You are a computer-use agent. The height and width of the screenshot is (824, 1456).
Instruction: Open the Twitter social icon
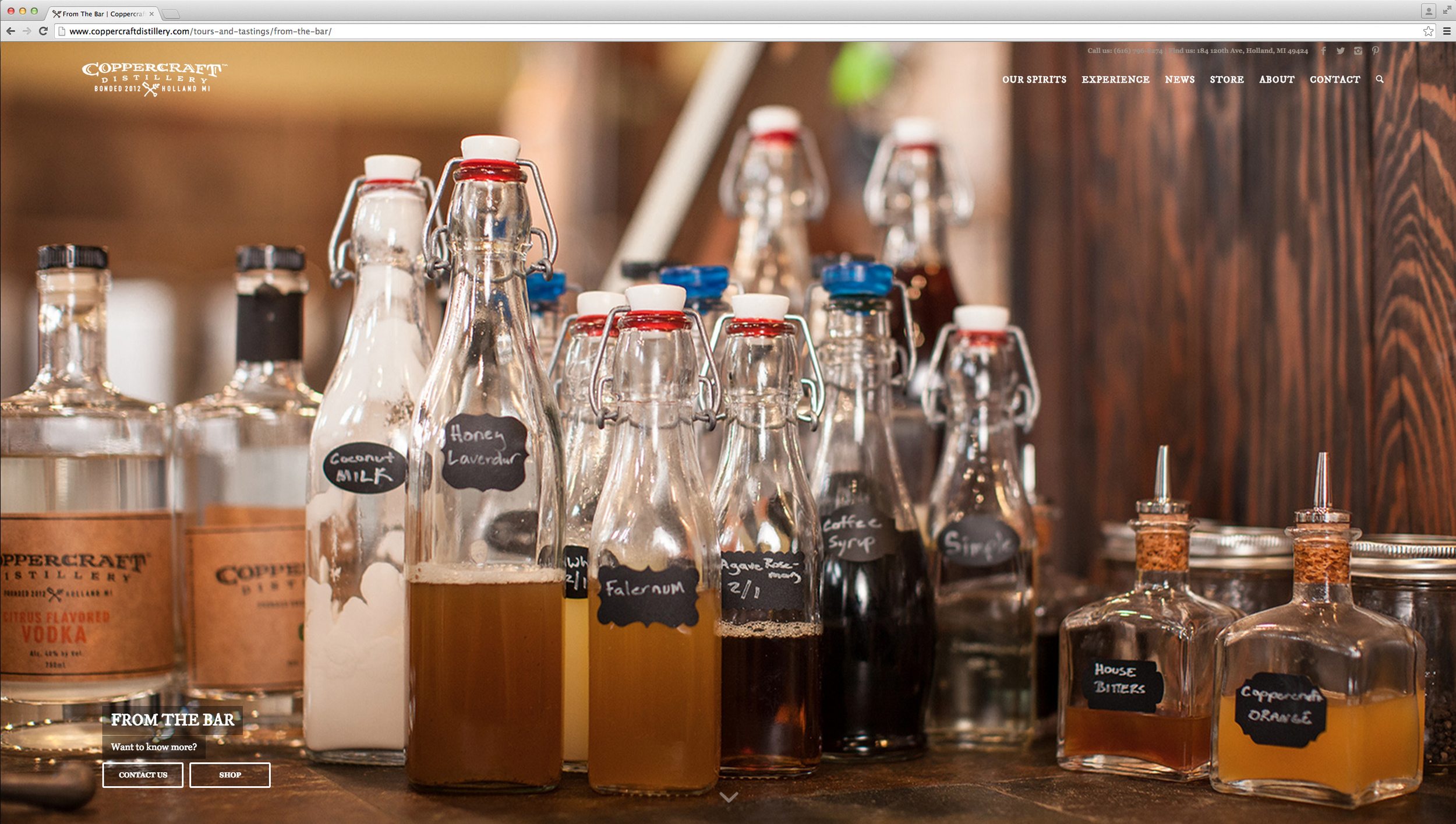pyautogui.click(x=1341, y=51)
